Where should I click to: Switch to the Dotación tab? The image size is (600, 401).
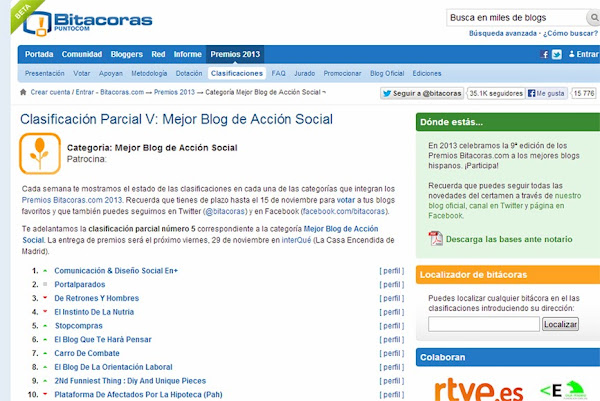189,73
